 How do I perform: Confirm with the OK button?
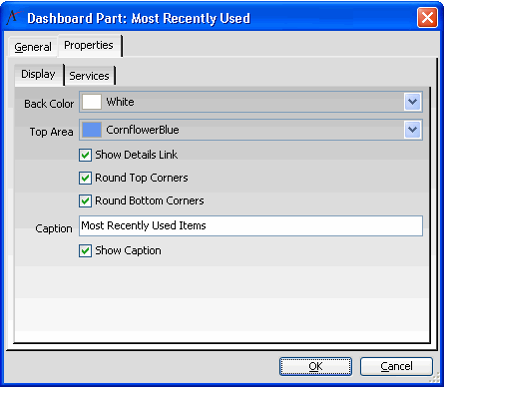tap(315, 366)
